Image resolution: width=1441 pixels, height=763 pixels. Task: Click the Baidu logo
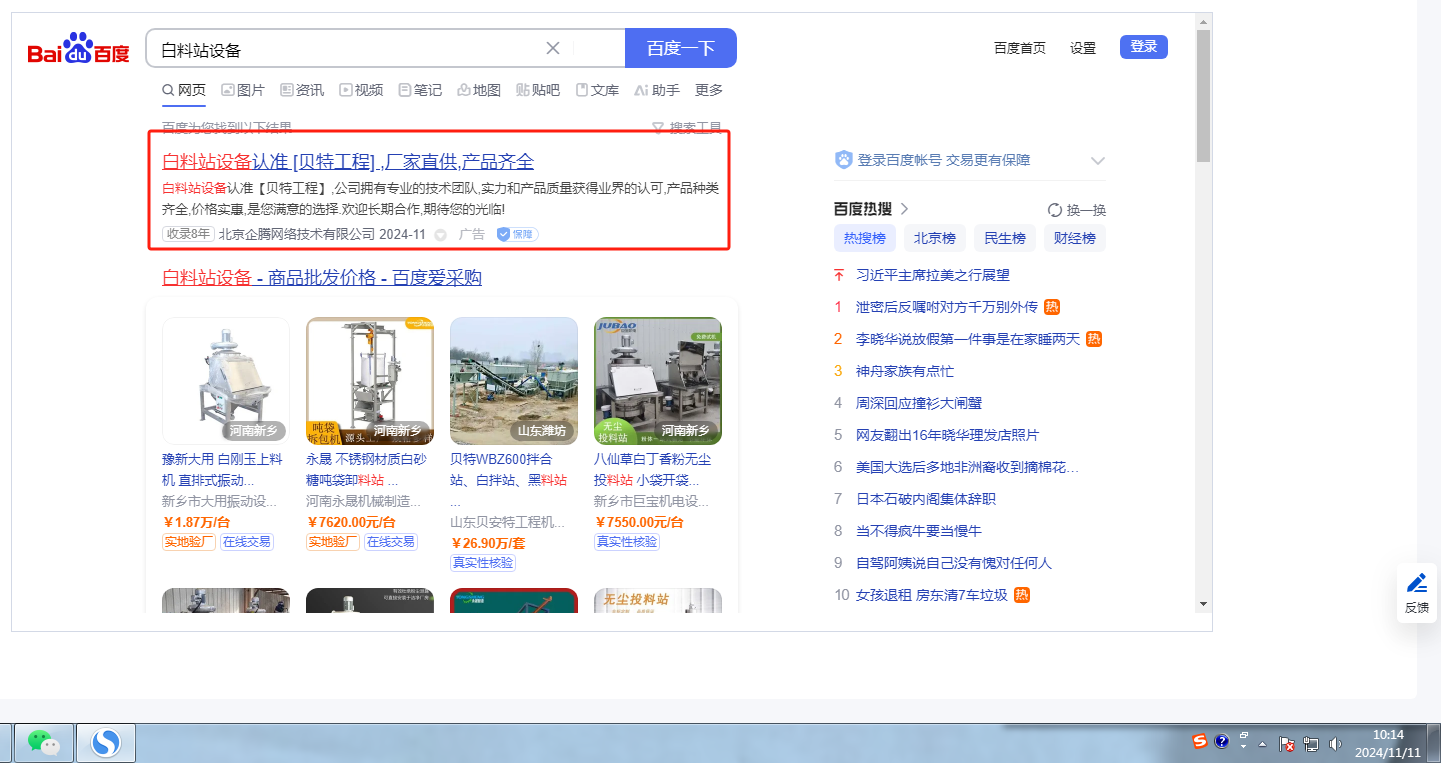[79, 48]
